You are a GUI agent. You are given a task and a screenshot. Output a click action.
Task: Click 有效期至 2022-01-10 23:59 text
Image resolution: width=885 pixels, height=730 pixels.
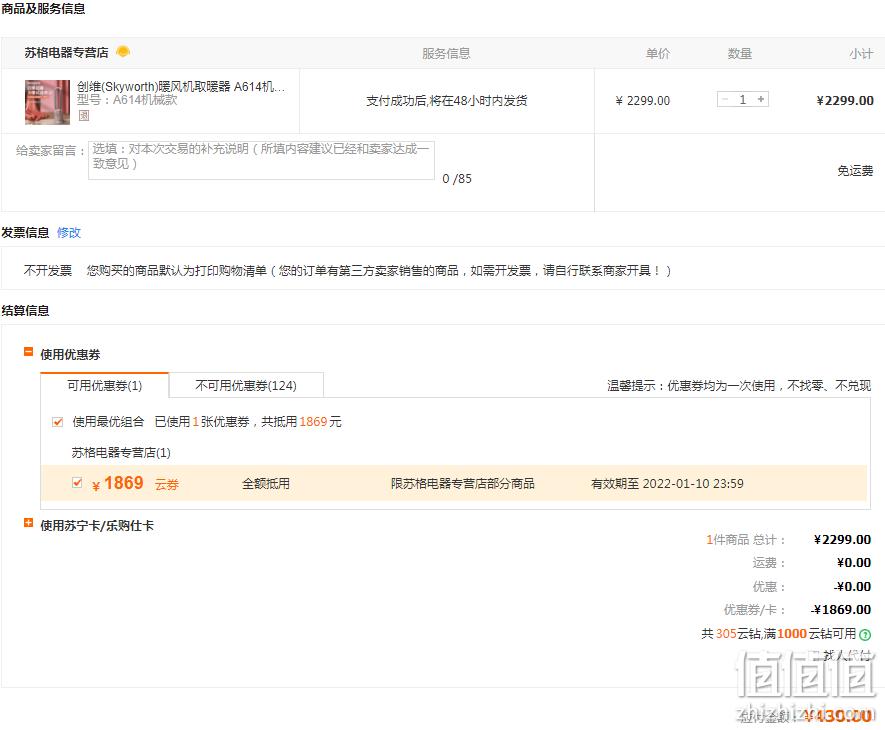[667, 483]
